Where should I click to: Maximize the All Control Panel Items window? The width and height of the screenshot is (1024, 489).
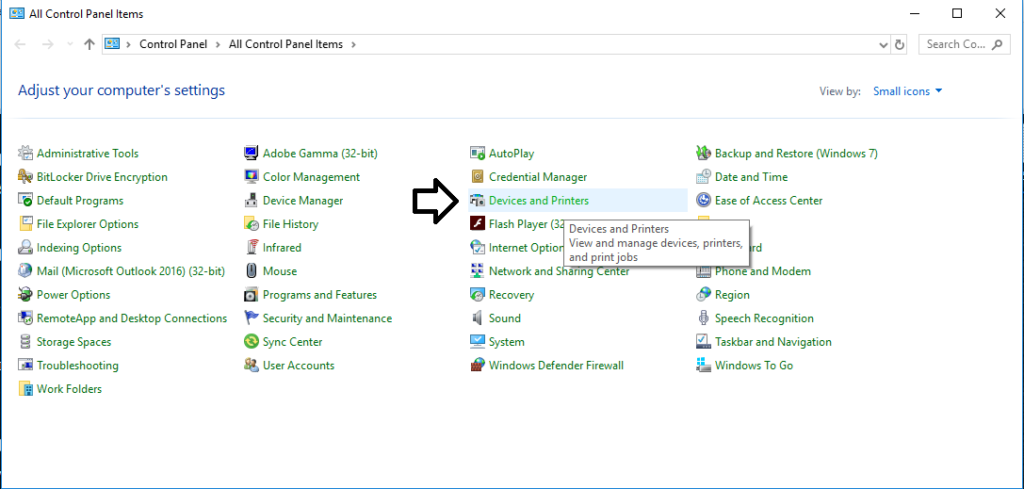point(957,13)
